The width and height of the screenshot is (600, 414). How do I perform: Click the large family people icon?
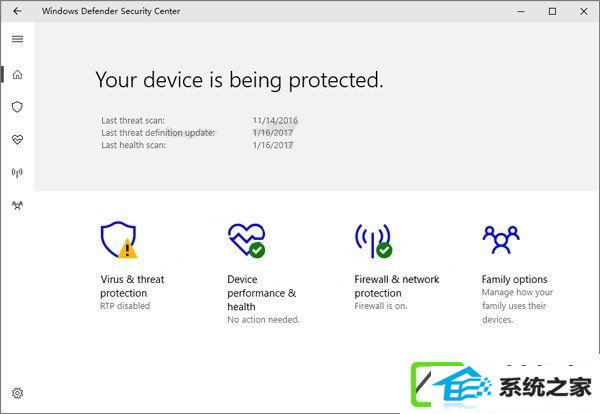(x=501, y=240)
